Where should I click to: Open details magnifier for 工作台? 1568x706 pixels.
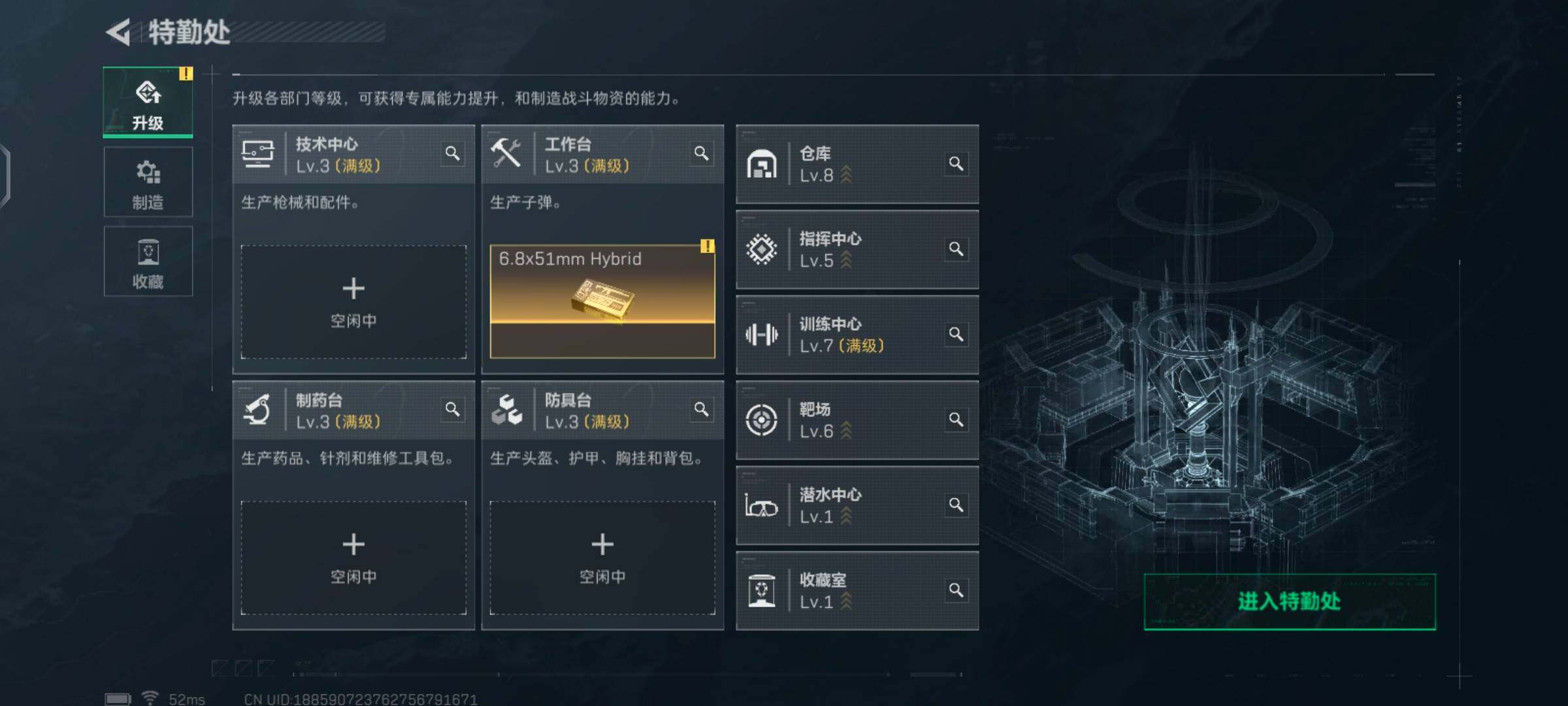click(x=701, y=154)
